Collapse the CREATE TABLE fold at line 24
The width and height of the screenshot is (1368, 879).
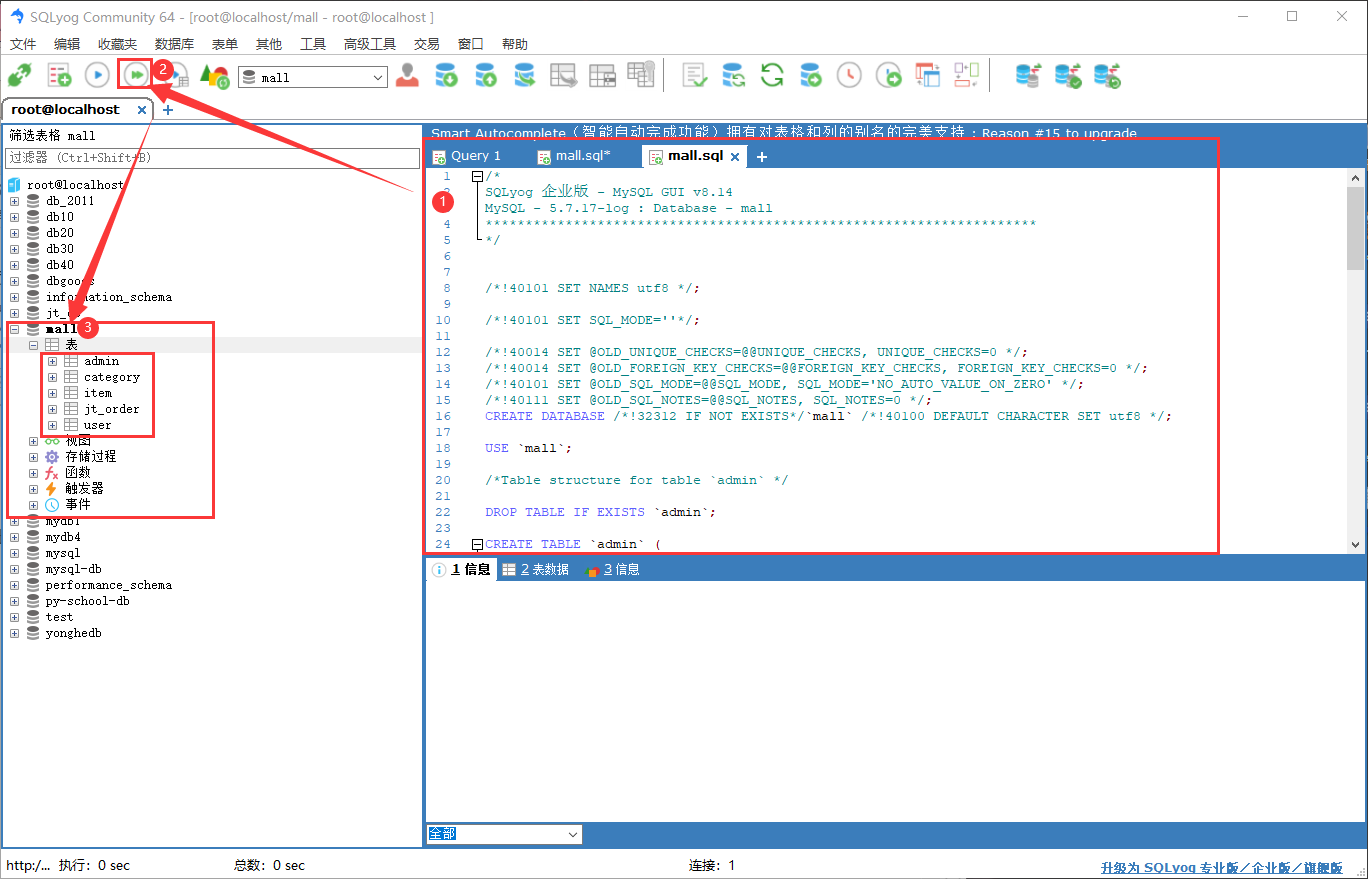coord(477,545)
